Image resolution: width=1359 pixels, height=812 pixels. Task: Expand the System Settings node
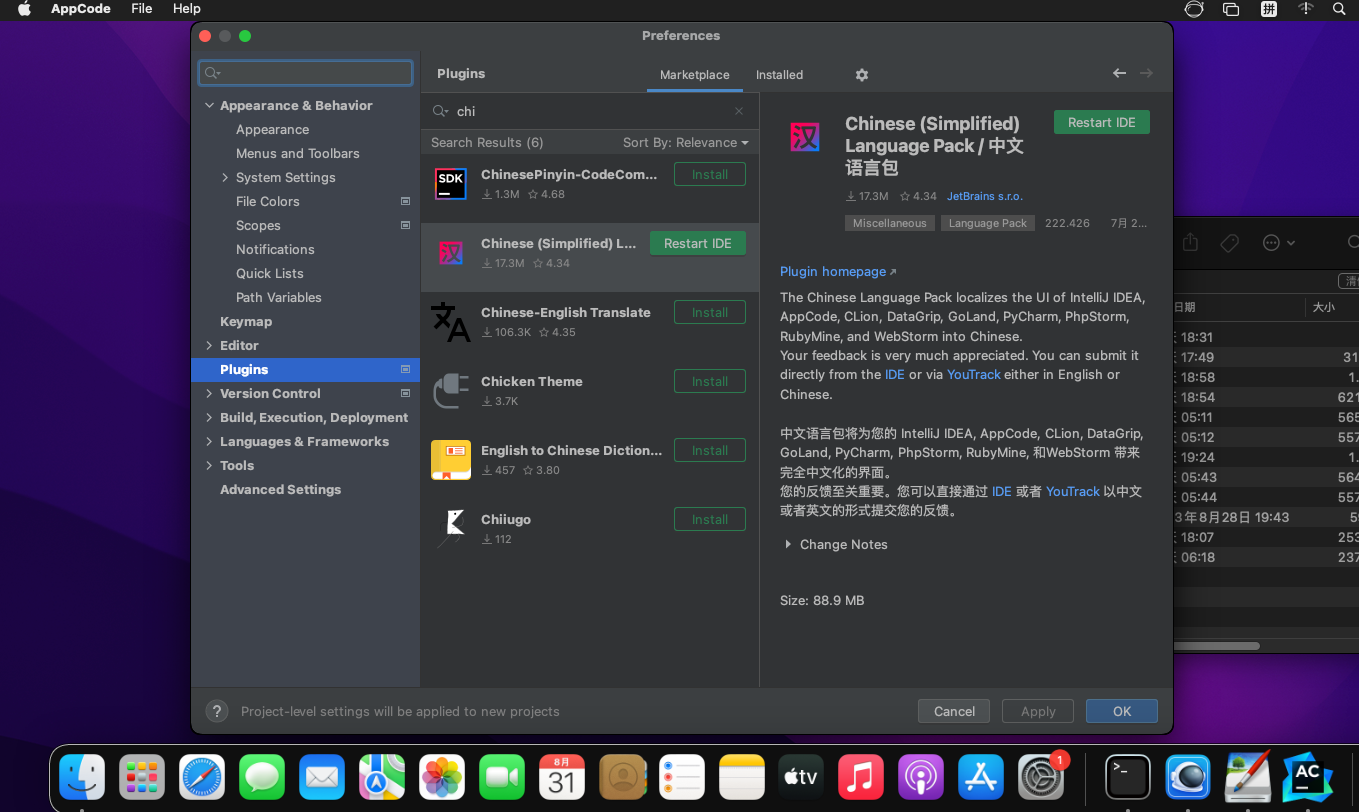click(x=225, y=177)
